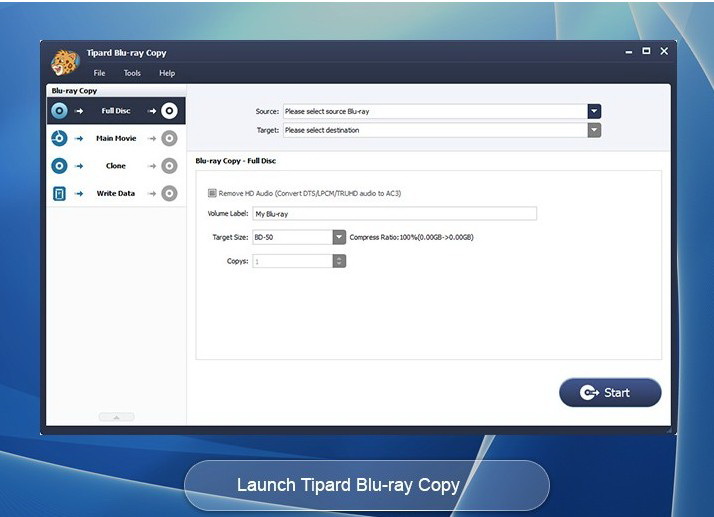
Task: Click the disc arrow icon inside Start button
Action: [x=589, y=393]
